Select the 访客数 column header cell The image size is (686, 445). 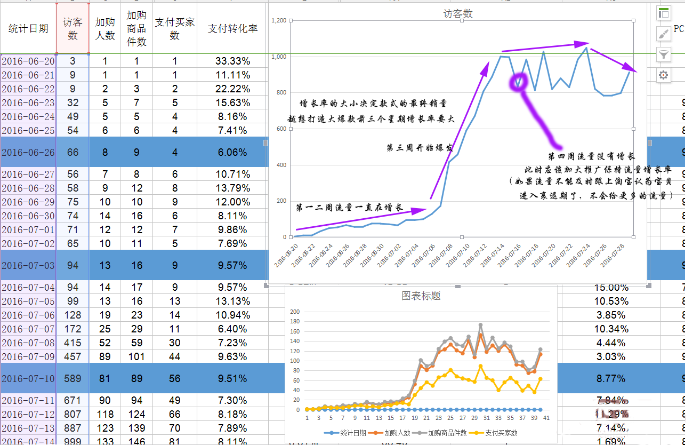coord(72,28)
